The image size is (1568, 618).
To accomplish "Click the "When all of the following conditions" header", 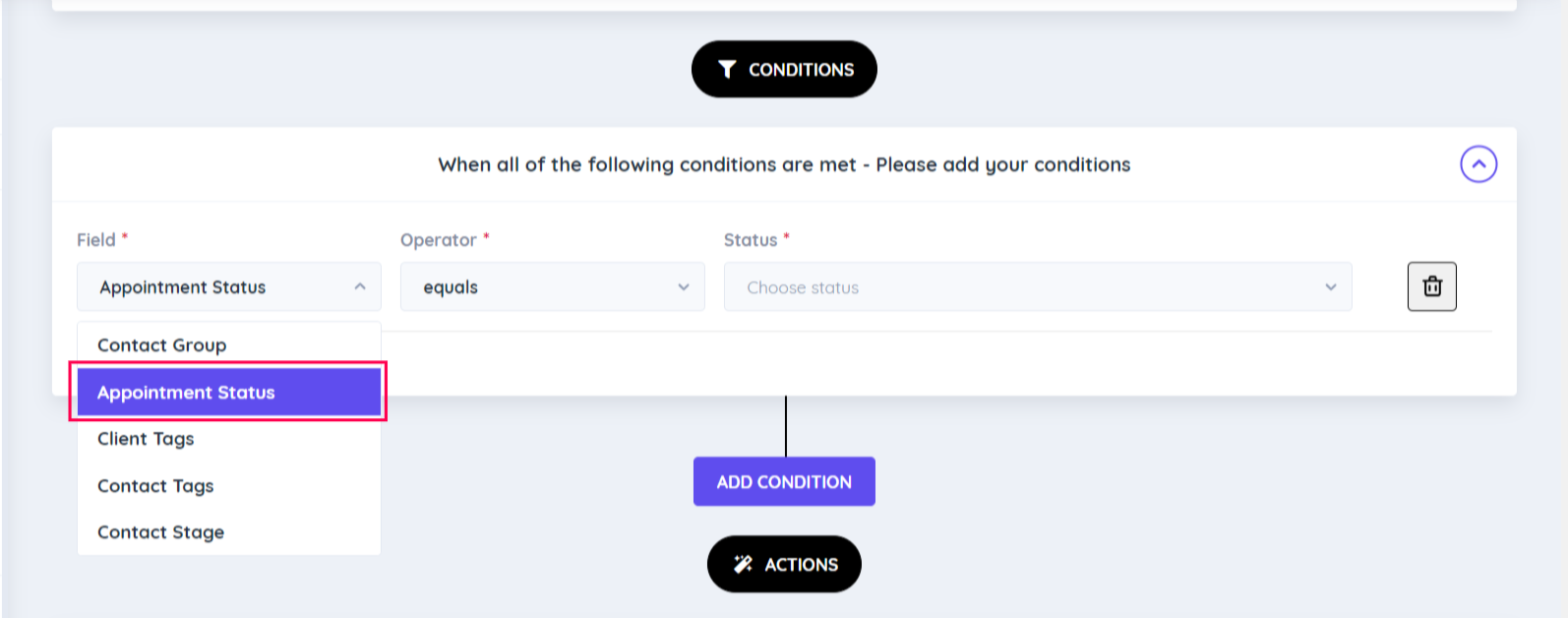I will coord(784,164).
